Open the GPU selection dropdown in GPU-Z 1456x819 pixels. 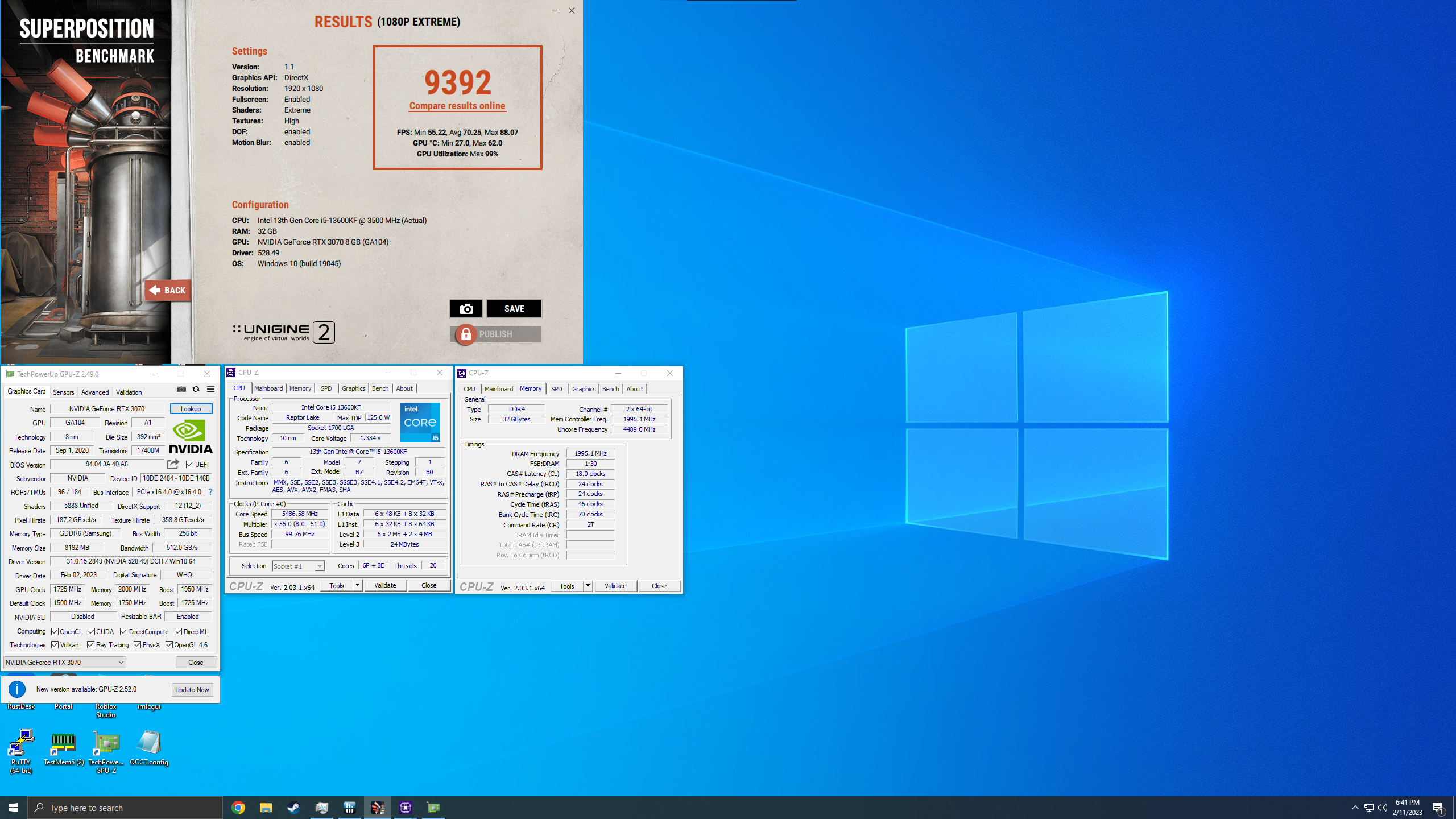(x=65, y=662)
